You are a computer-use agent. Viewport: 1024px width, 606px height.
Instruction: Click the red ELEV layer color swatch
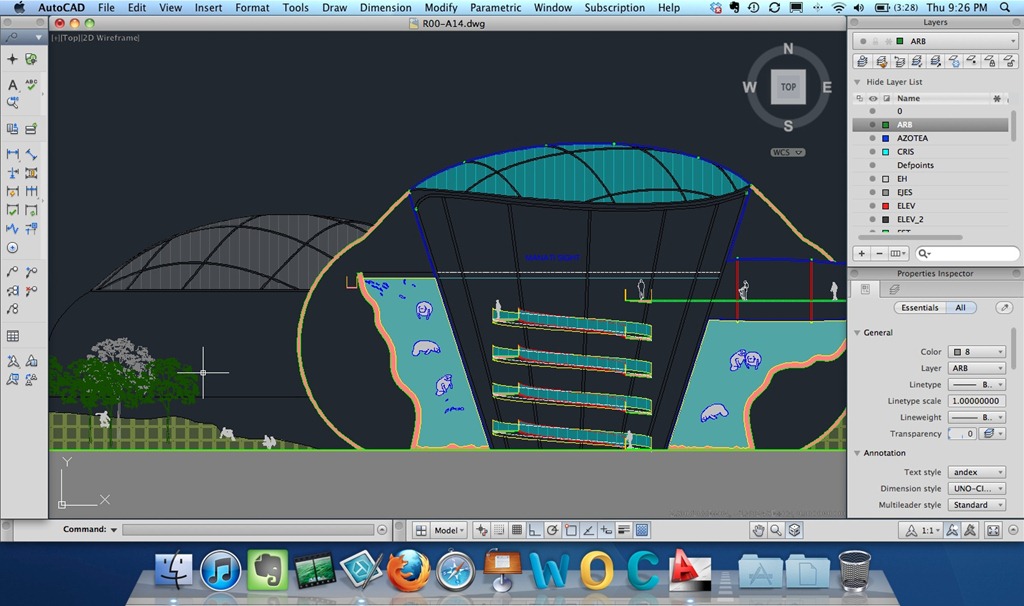tap(886, 205)
